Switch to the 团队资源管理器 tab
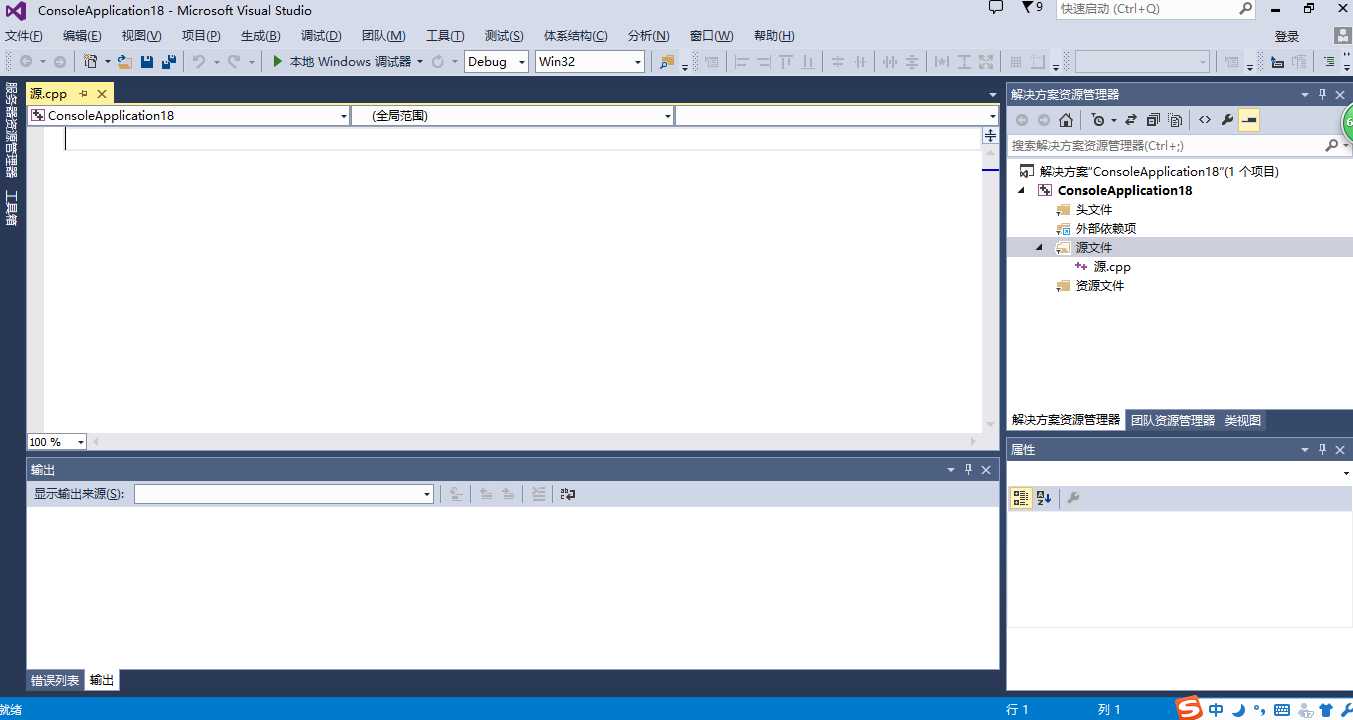This screenshot has height=720, width=1353. tap(1173, 421)
